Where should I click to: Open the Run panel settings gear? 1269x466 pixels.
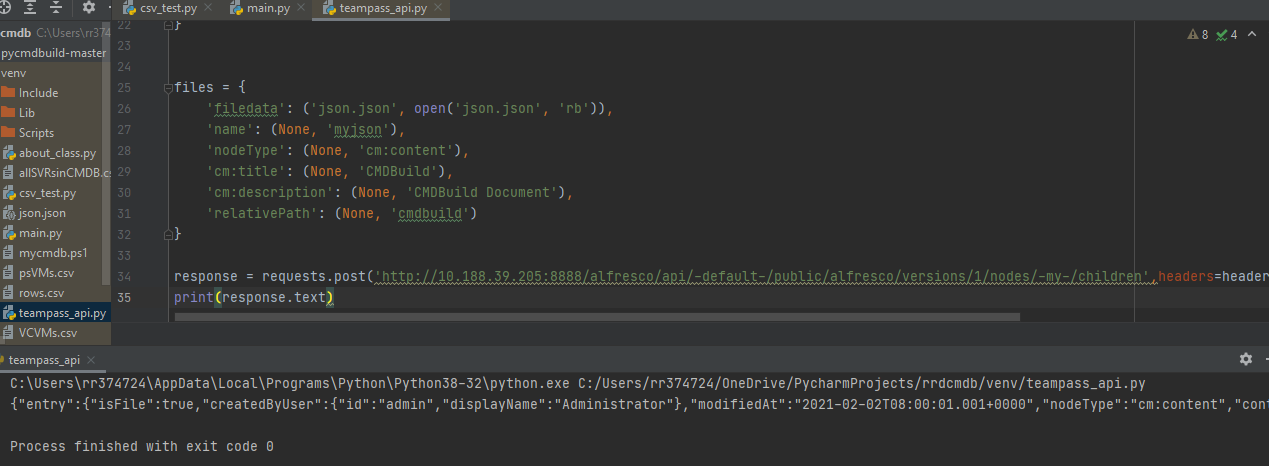(x=1246, y=359)
